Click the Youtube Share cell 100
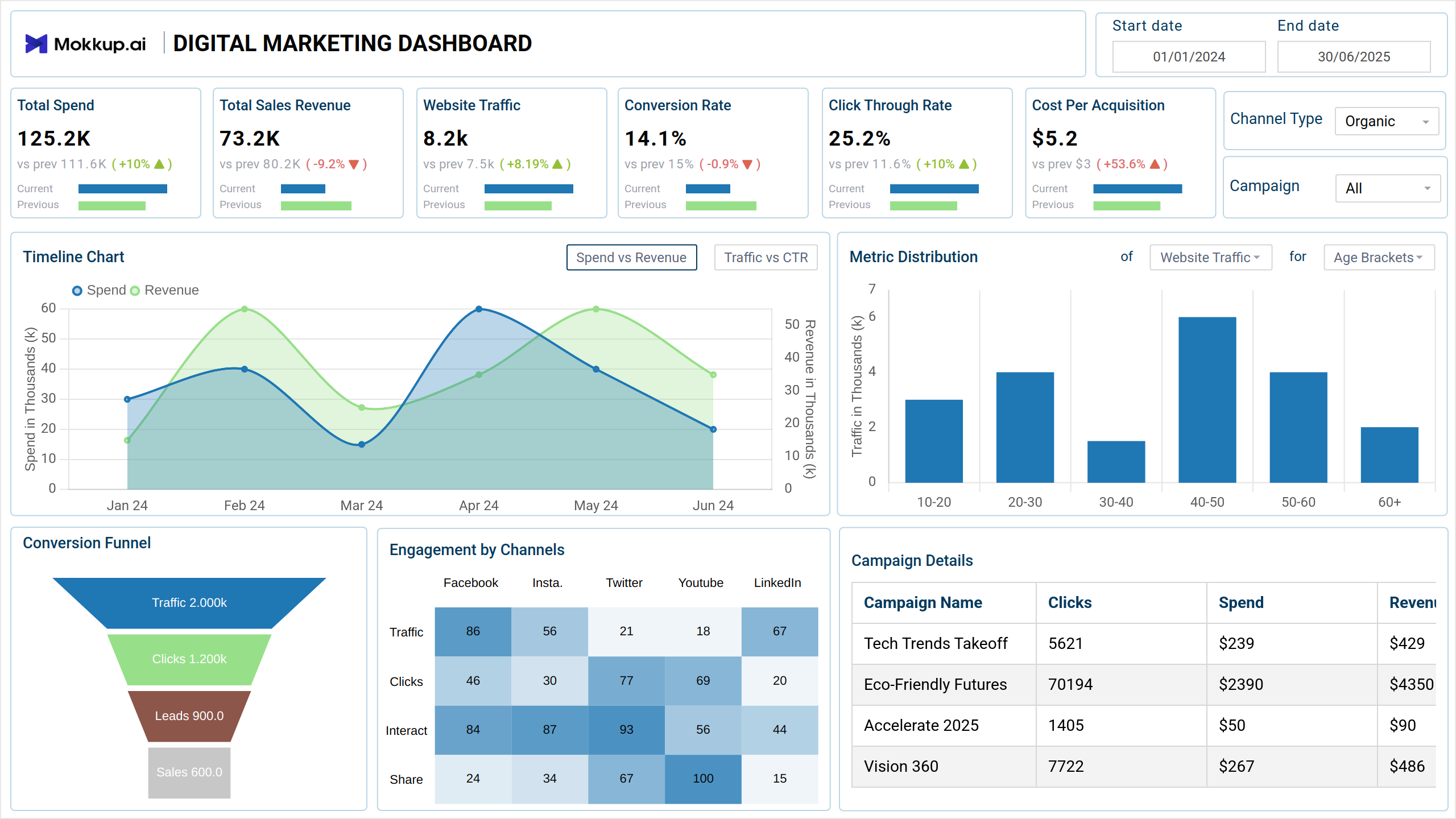Viewport: 1456px width, 819px height. pyautogui.click(x=703, y=779)
